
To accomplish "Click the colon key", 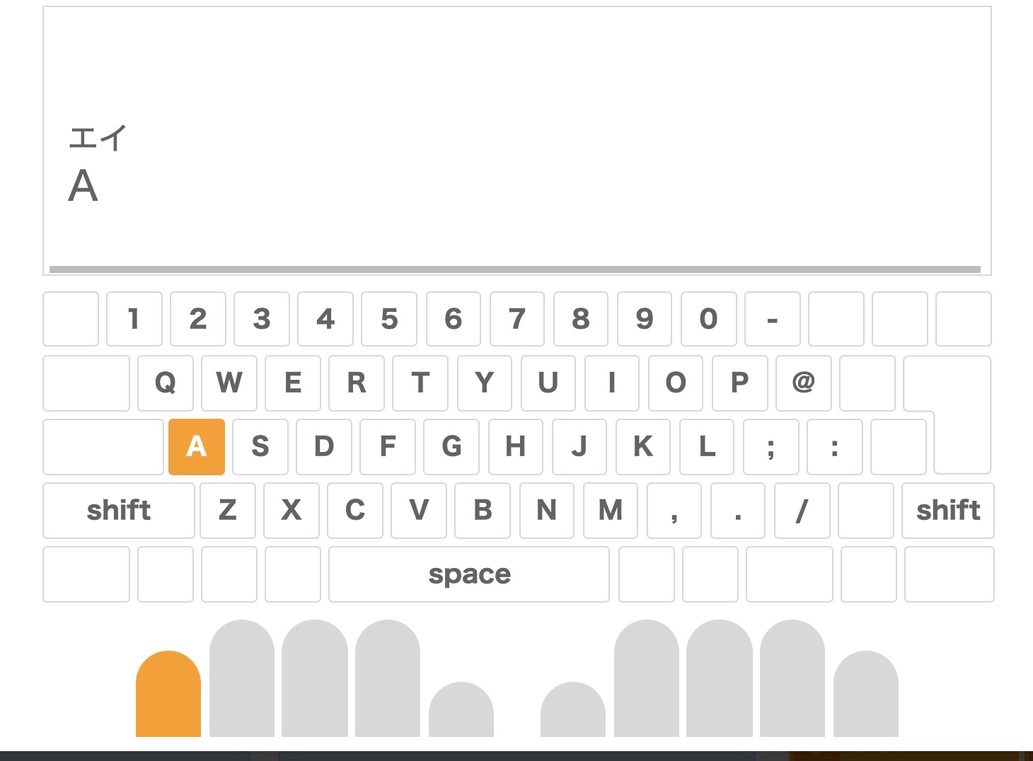I will pos(834,447).
